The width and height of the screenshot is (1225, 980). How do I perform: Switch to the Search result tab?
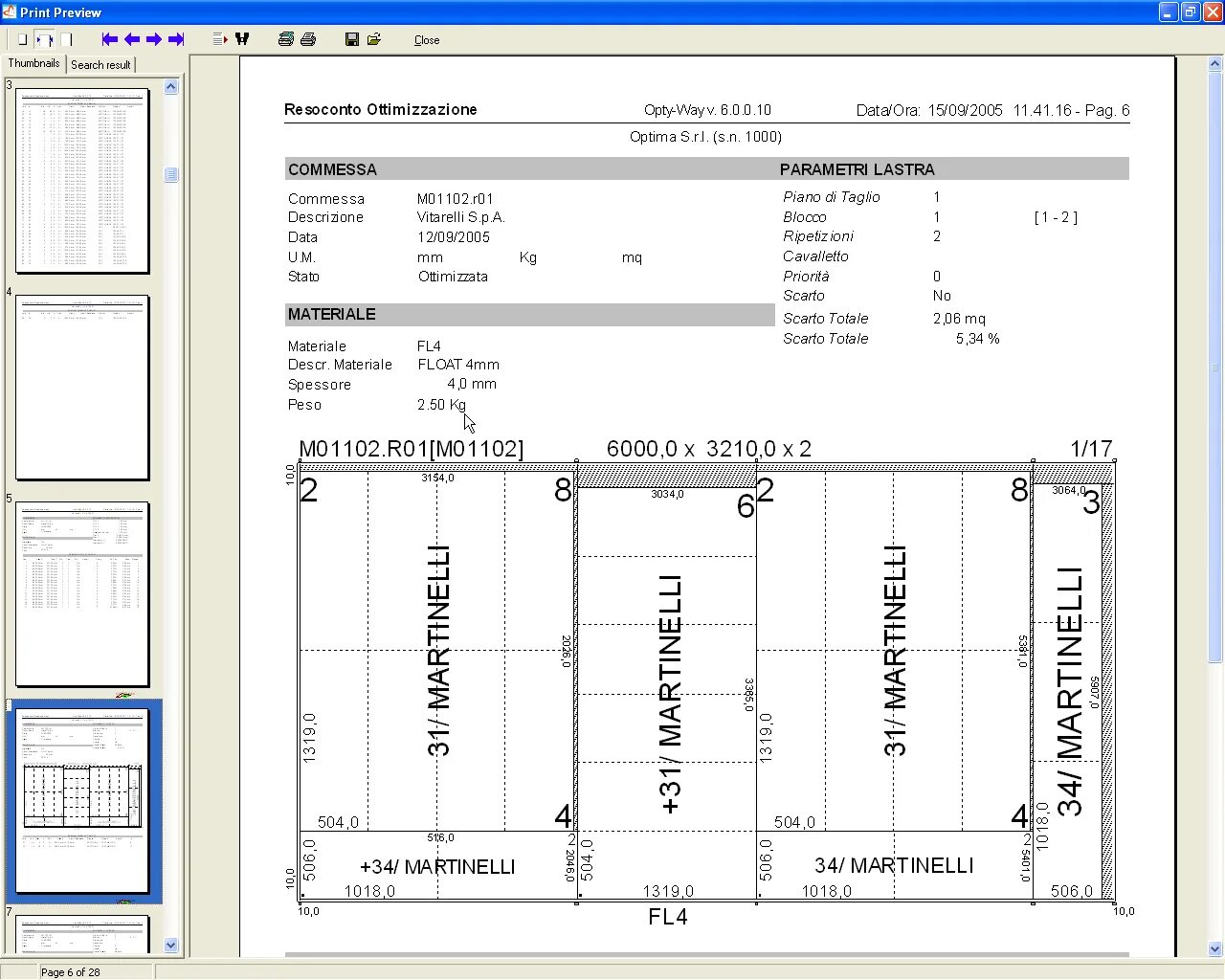pyautogui.click(x=100, y=65)
